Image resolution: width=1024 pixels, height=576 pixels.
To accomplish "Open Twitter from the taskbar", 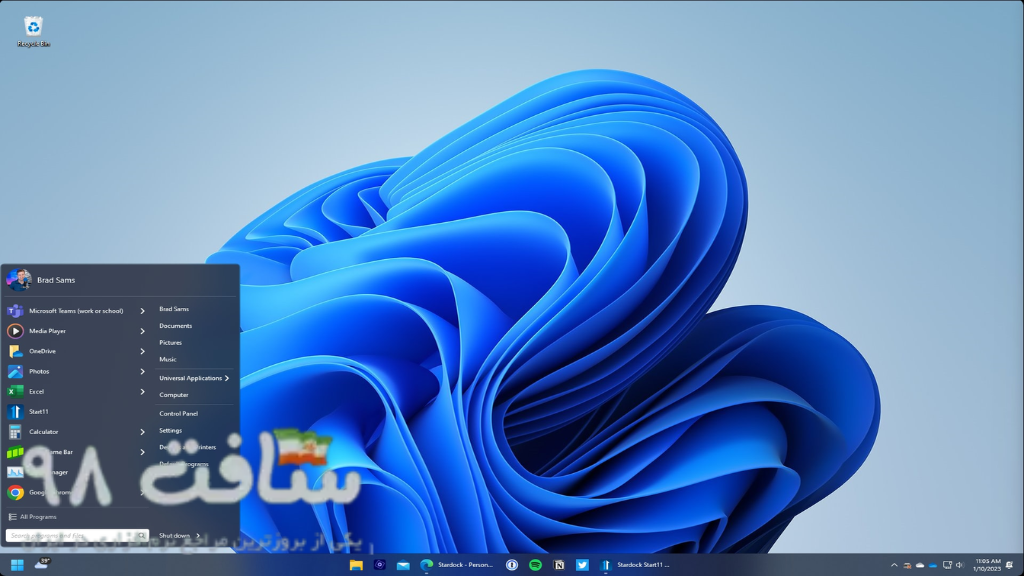I will click(583, 565).
